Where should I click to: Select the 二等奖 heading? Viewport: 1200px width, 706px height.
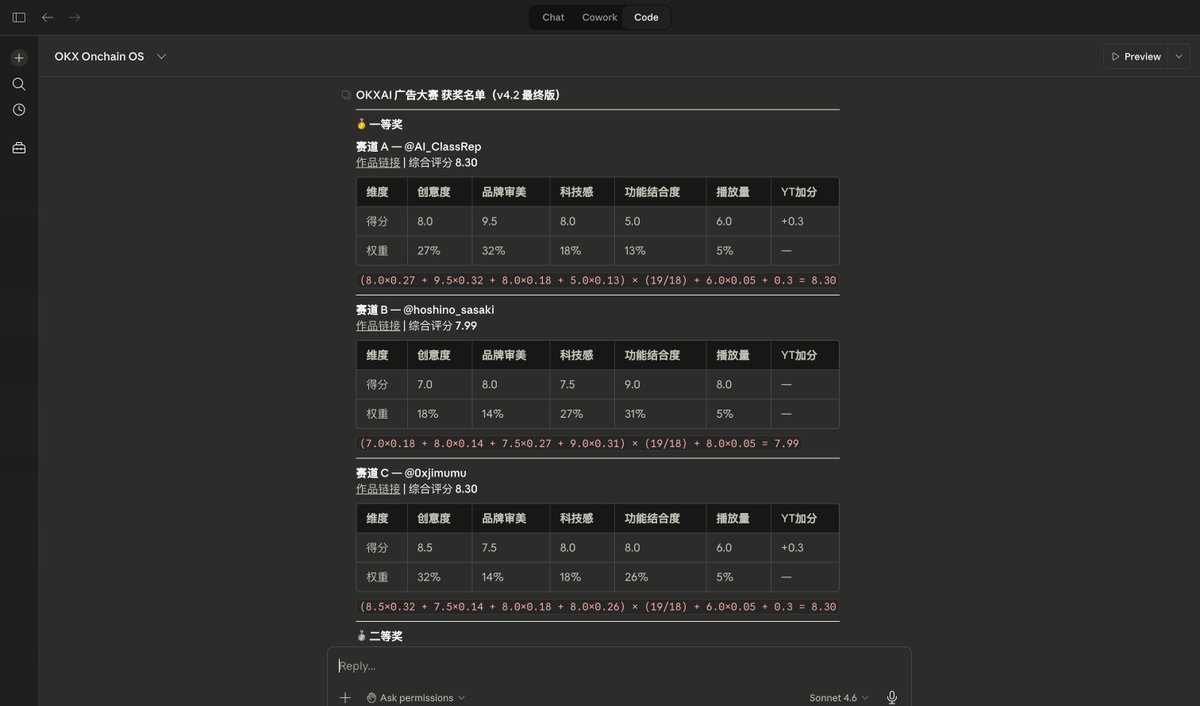tap(385, 636)
